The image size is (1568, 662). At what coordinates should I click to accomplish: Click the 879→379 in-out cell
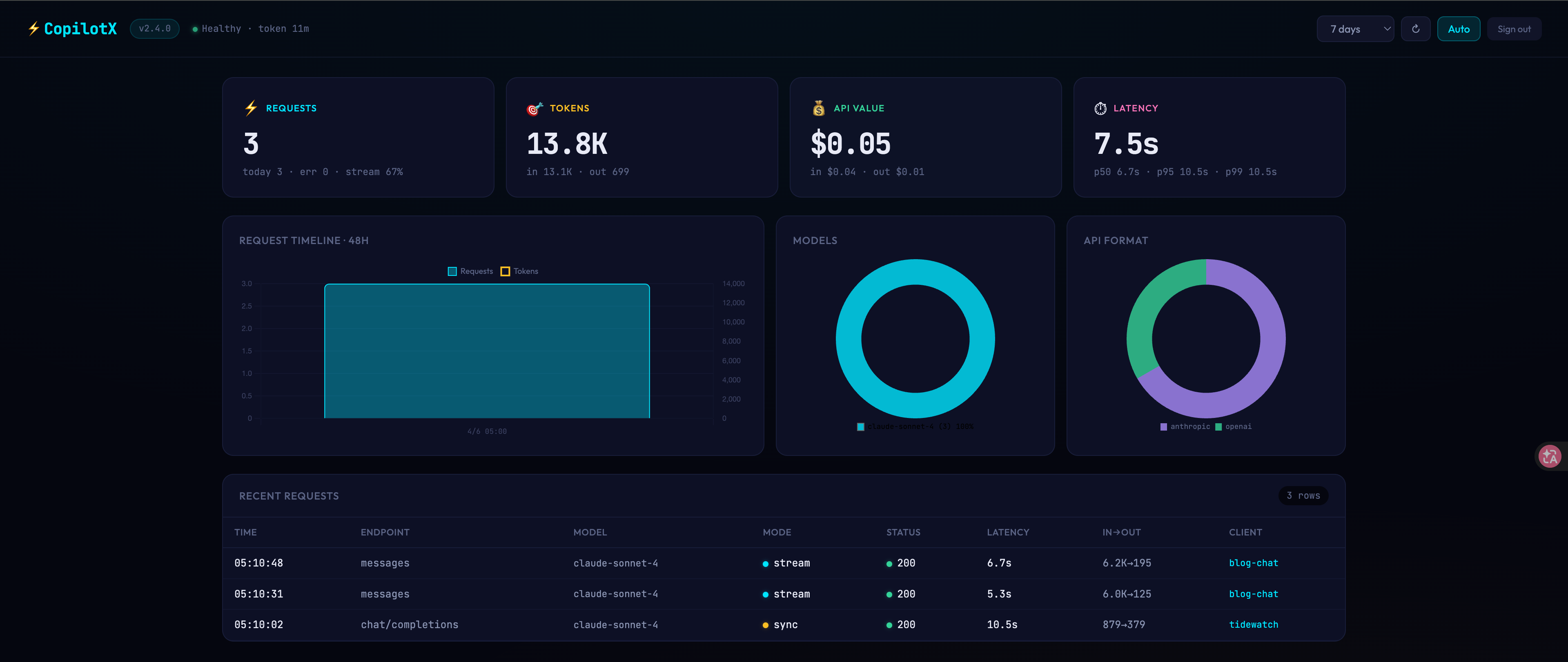1124,624
